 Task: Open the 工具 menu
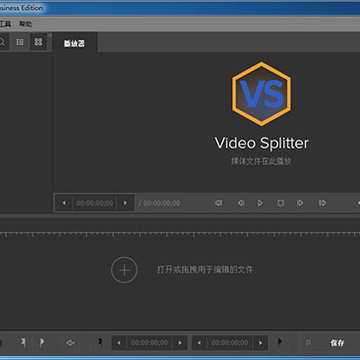[x=5, y=24]
